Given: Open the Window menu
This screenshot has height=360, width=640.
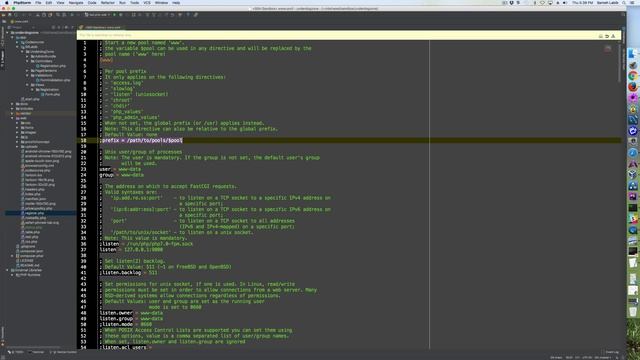Looking at the screenshot, I should pyautogui.click(x=161, y=2).
